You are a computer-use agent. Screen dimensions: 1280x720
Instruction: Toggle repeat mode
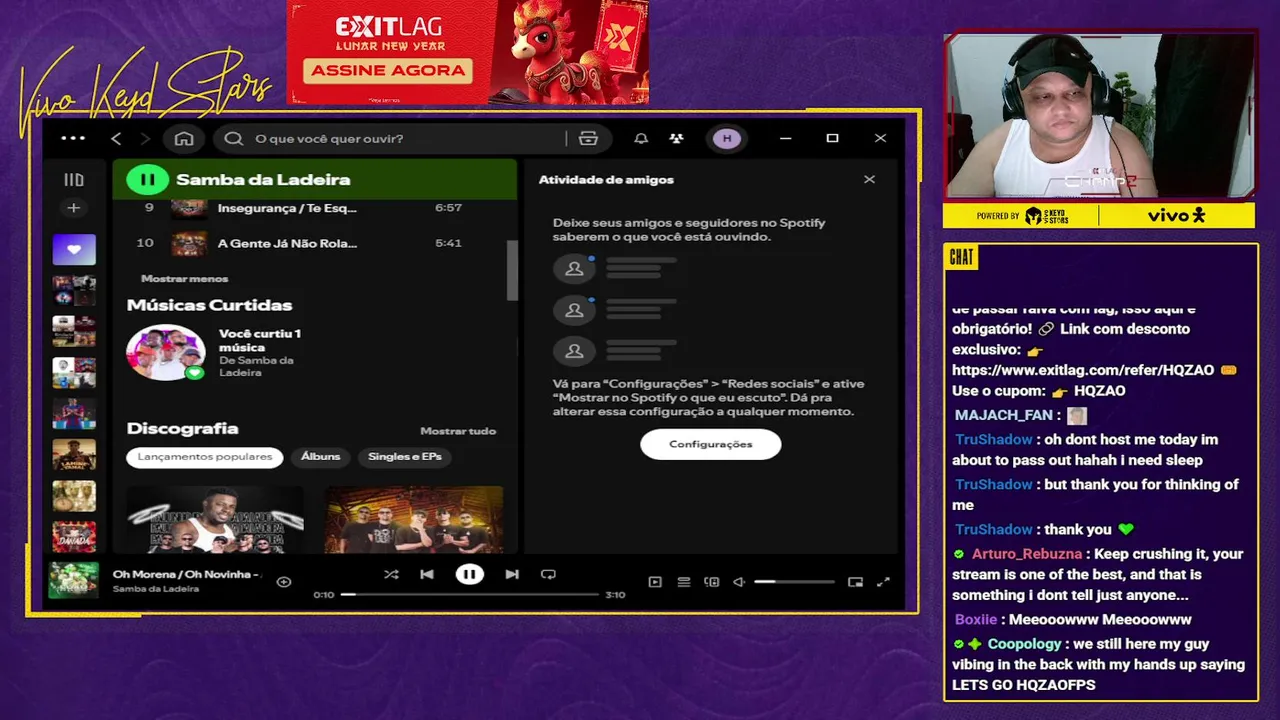click(x=548, y=574)
